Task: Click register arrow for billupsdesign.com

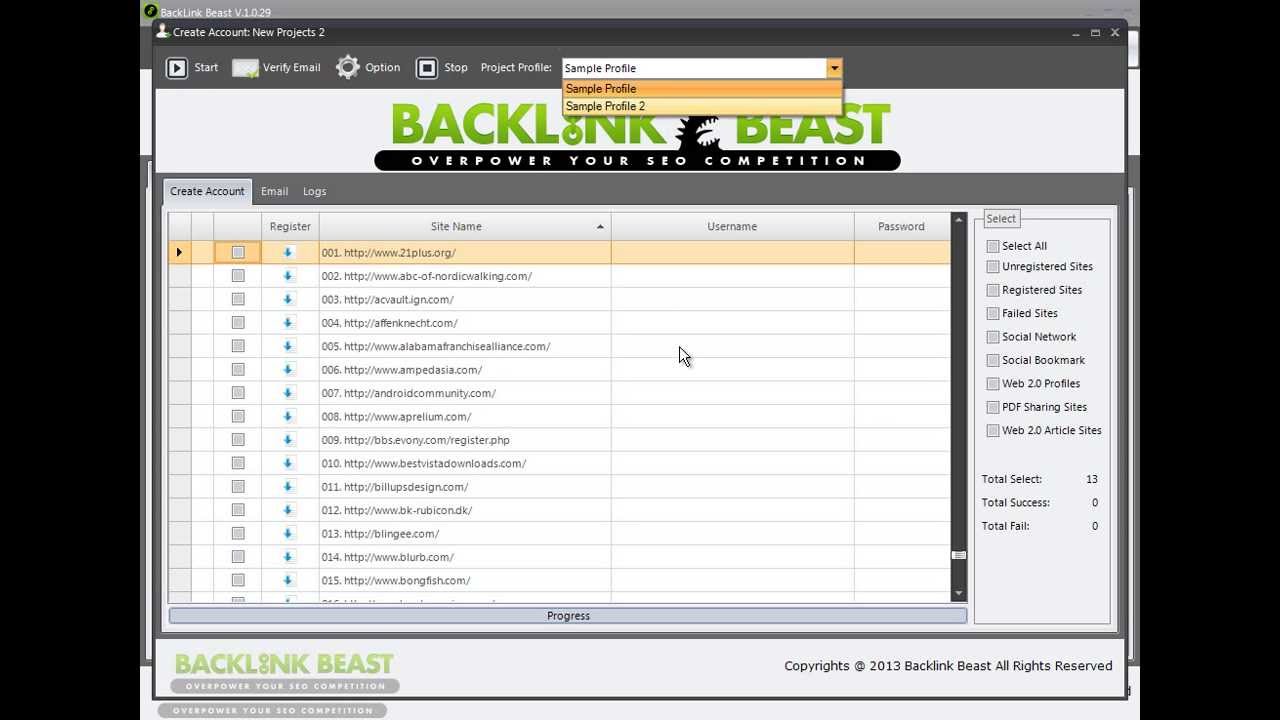Action: click(288, 487)
